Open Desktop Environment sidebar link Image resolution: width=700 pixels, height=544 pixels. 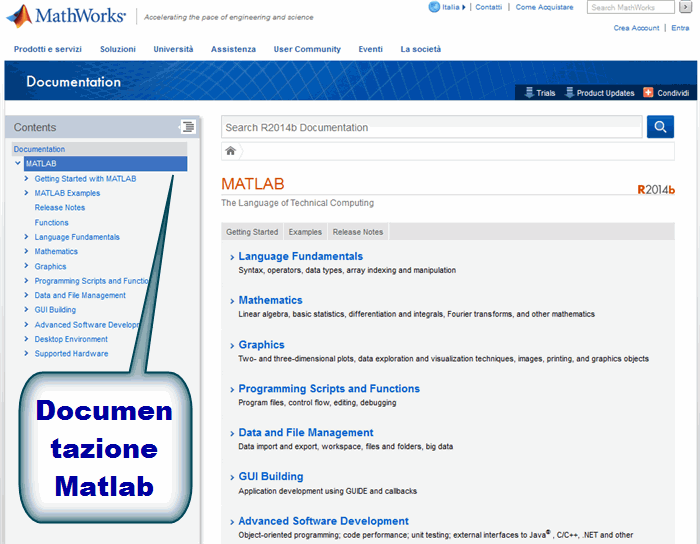71,339
